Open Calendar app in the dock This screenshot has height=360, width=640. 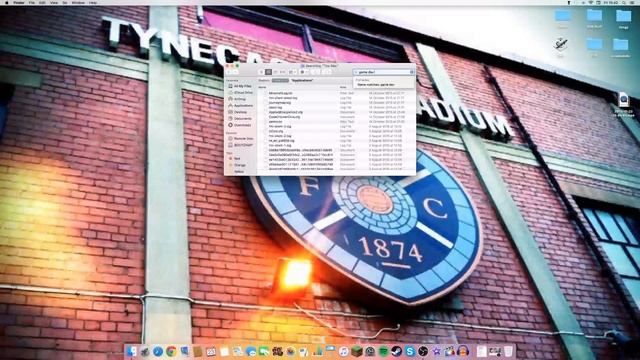click(x=211, y=351)
